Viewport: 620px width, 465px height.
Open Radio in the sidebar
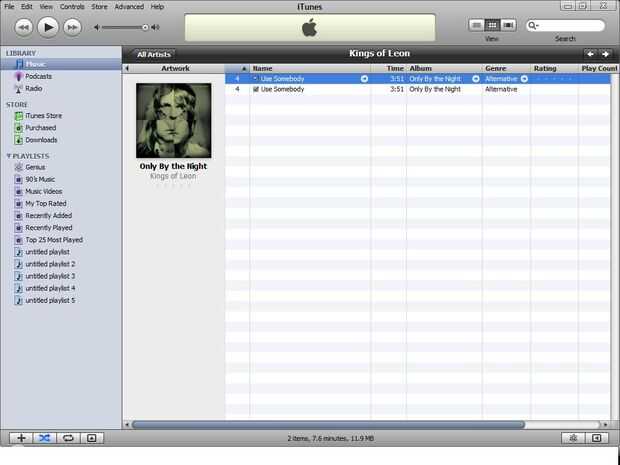pos(34,89)
